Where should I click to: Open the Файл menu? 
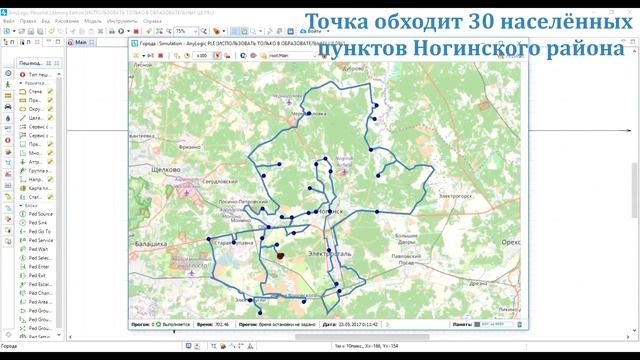pos(9,21)
